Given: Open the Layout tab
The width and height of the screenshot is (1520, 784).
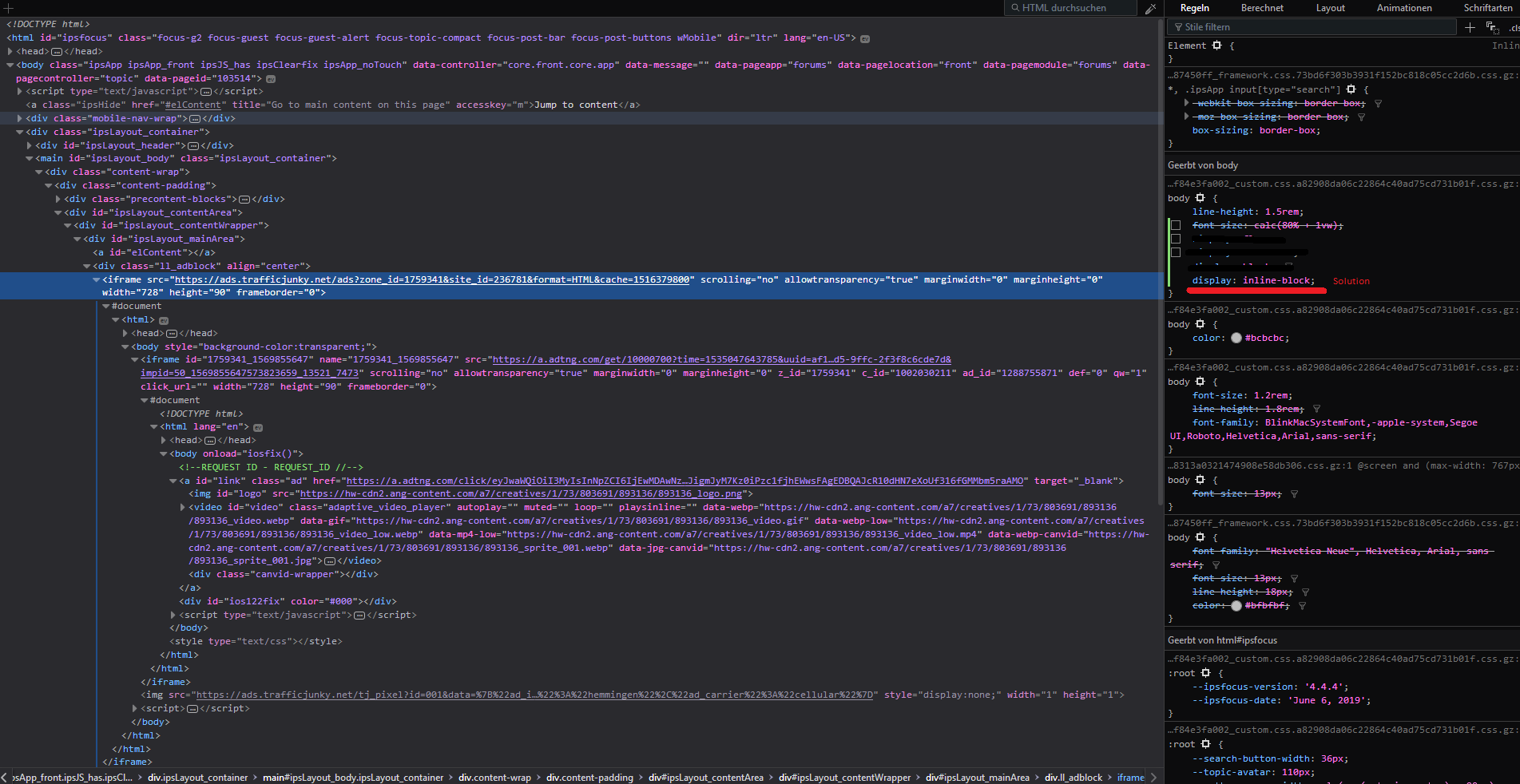Looking at the screenshot, I should point(1330,8).
